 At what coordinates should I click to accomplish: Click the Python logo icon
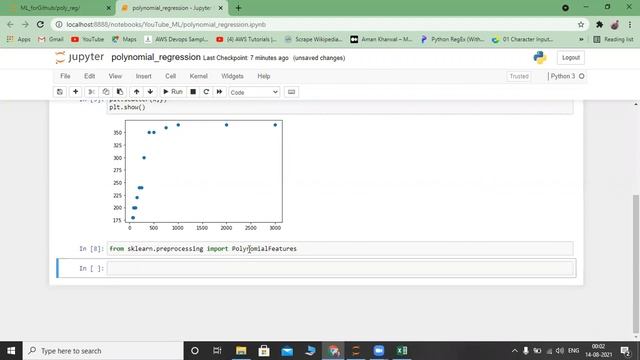[x=540, y=58]
